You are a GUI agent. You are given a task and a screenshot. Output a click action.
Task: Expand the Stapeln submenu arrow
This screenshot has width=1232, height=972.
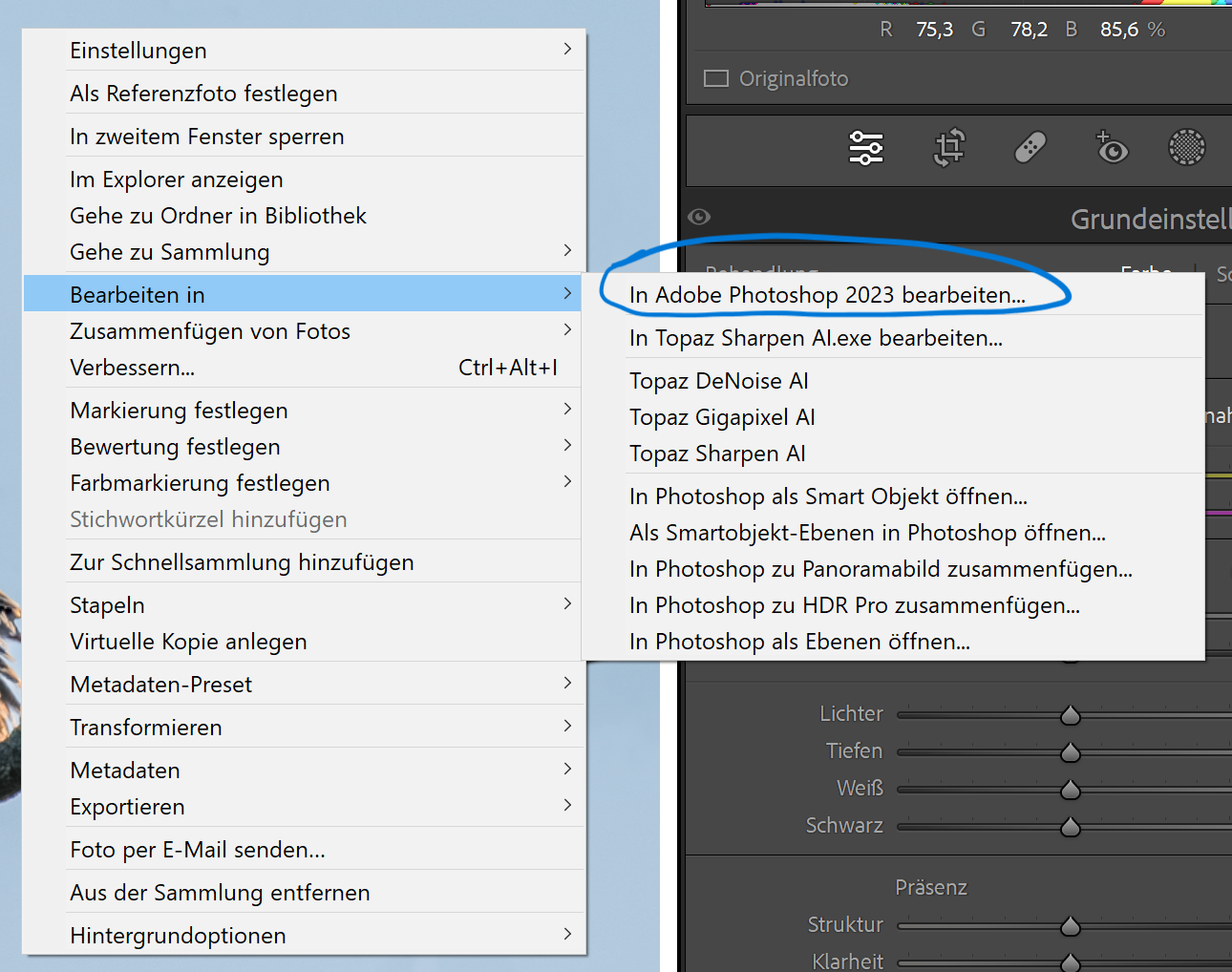click(x=567, y=603)
